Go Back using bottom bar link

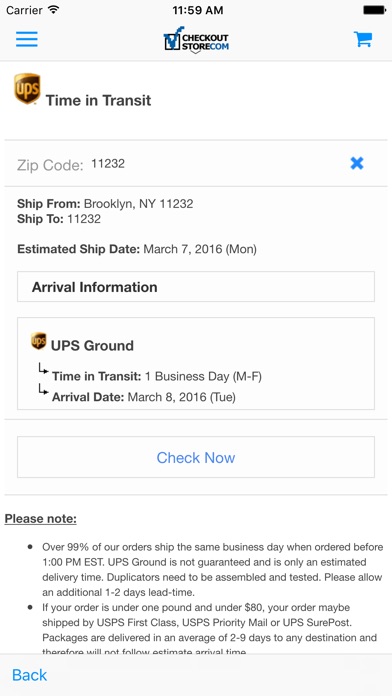(x=29, y=675)
